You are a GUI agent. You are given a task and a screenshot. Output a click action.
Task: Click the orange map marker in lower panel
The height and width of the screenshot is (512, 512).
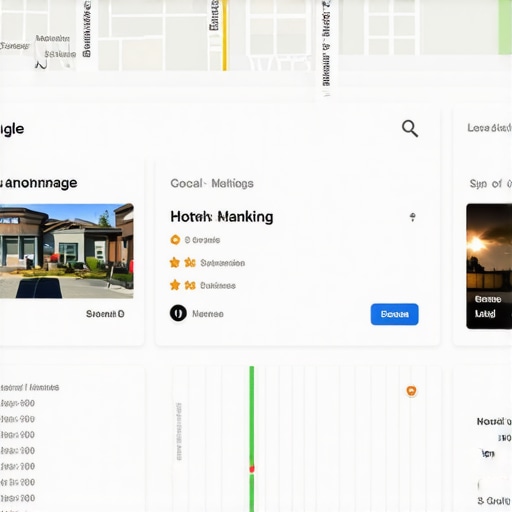[411, 391]
